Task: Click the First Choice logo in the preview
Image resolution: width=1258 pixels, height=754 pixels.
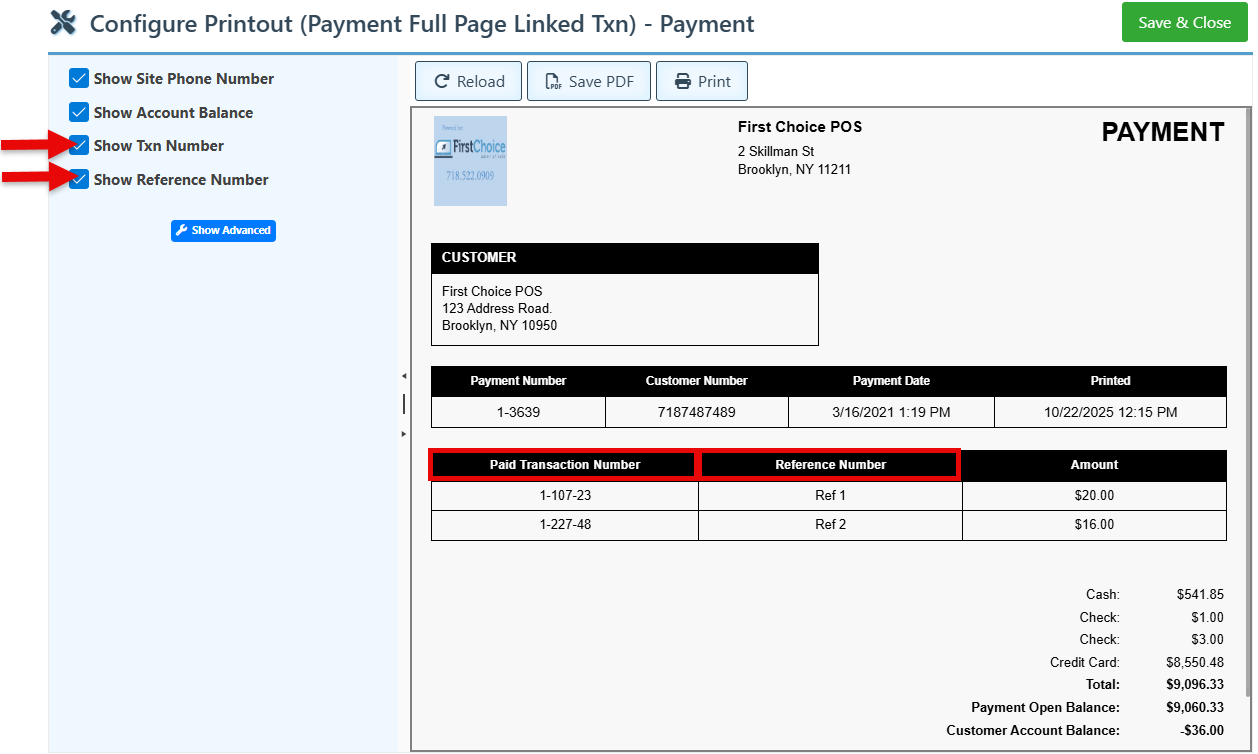Action: point(470,161)
